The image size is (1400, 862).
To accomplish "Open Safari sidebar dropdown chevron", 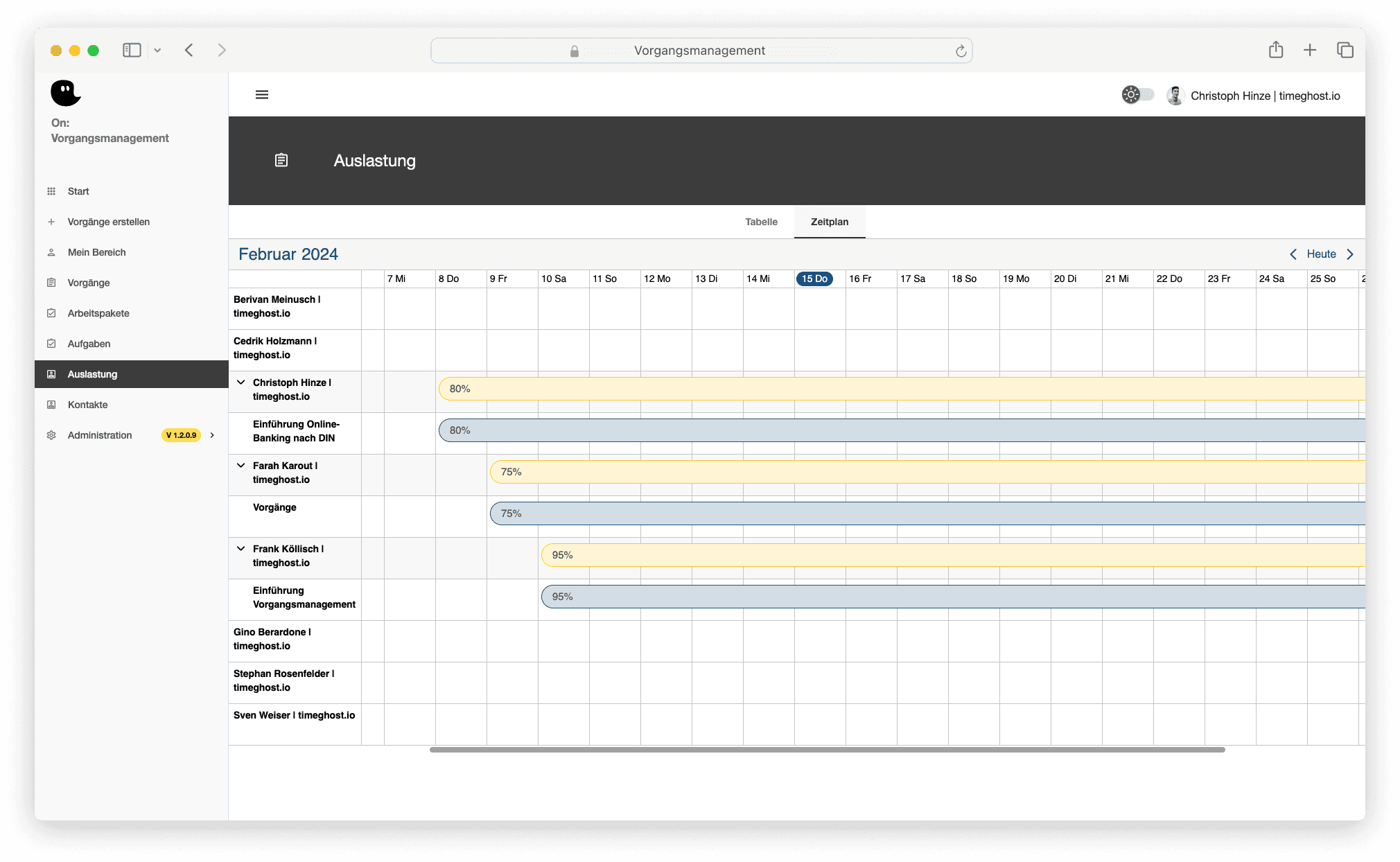I will 157,50.
